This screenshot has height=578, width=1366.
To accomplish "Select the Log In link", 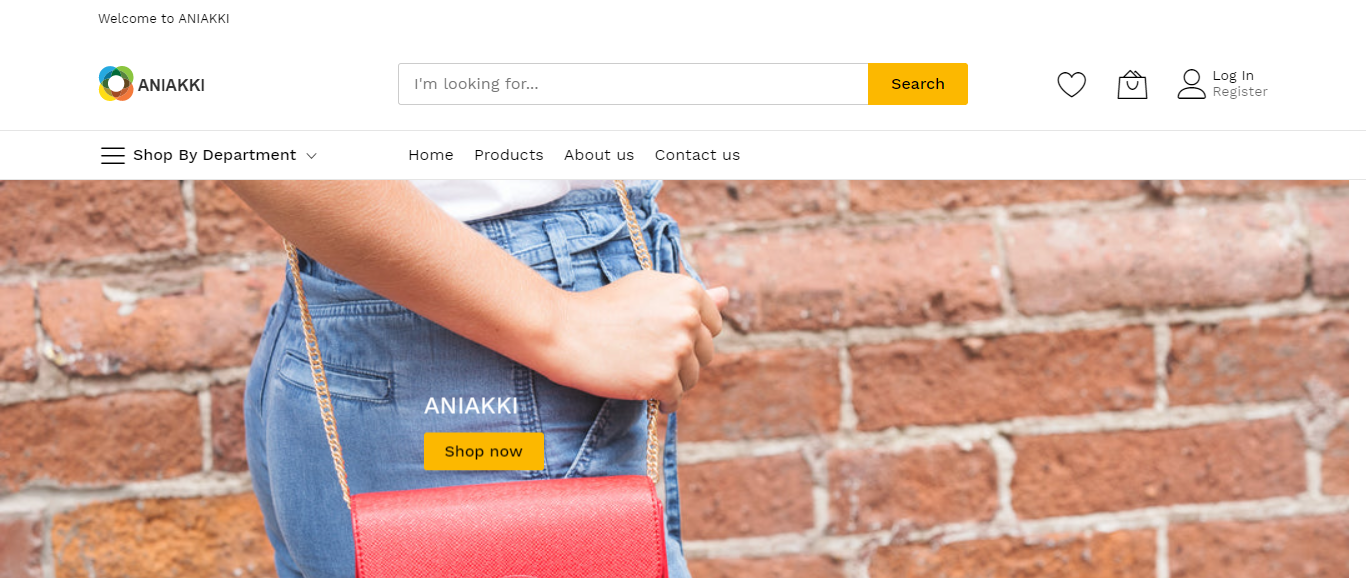I will (x=1233, y=76).
